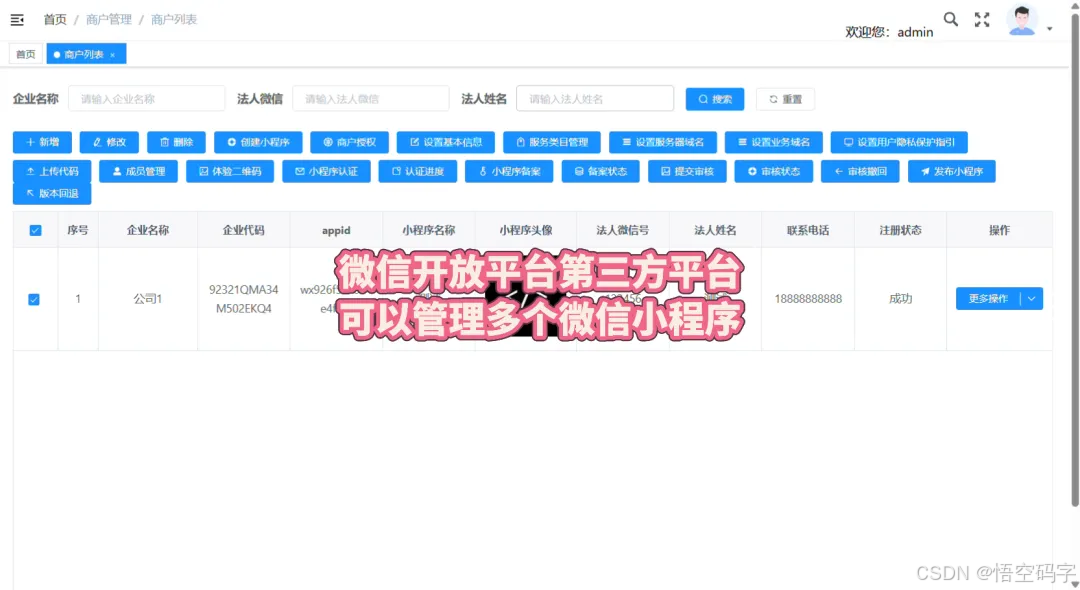Click the page vertical scrollbar
Screen dimensions: 1080x590
coord(1074,258)
